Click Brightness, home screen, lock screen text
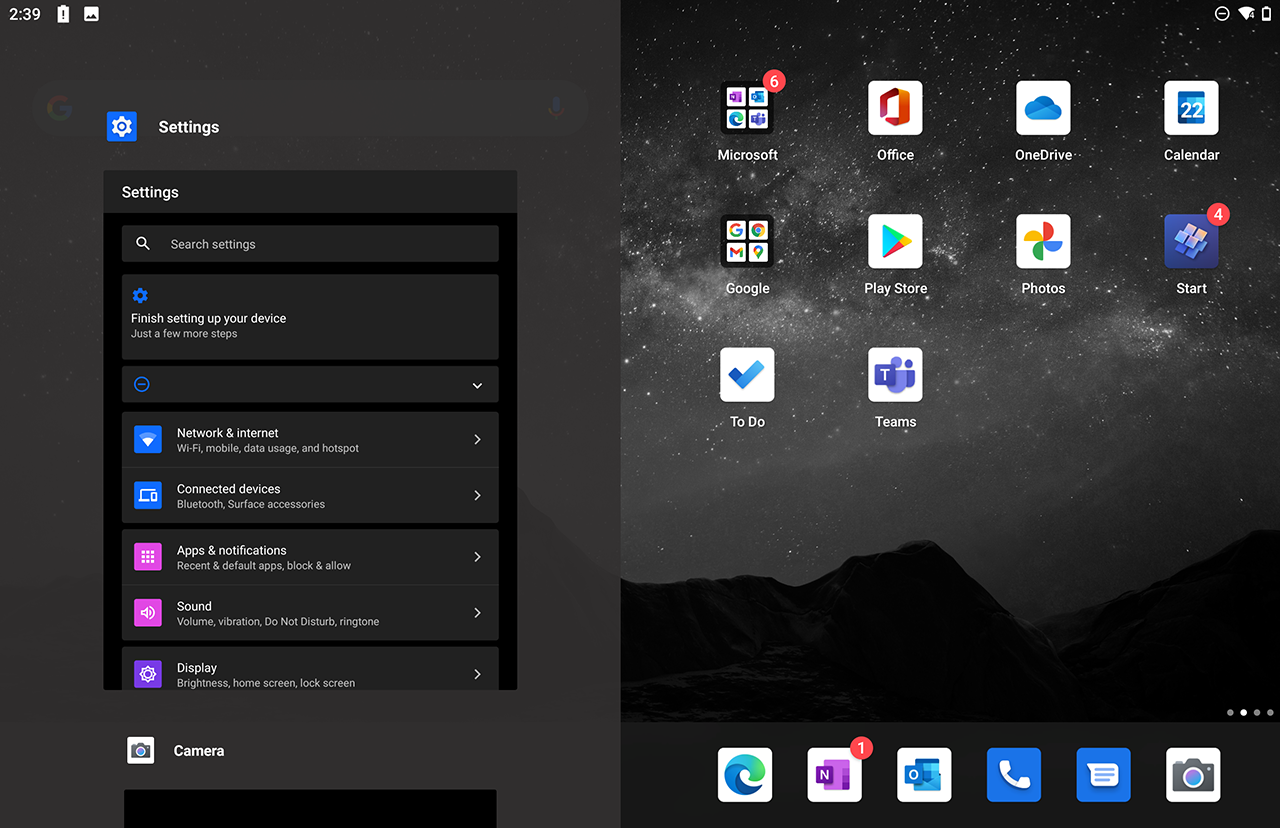This screenshot has width=1280, height=828. pyautogui.click(x=266, y=683)
